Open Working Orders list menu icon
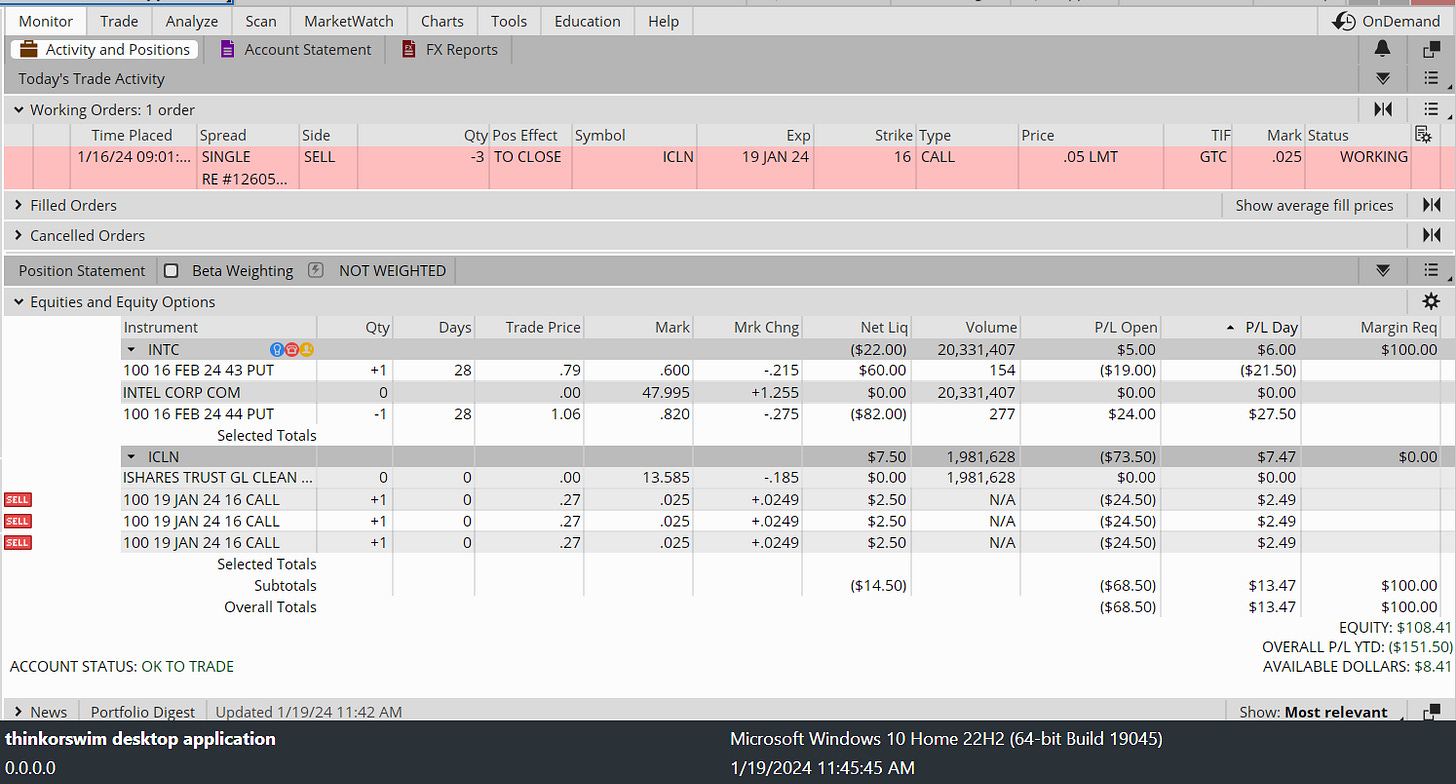The height and width of the screenshot is (784, 1456). (x=1431, y=109)
